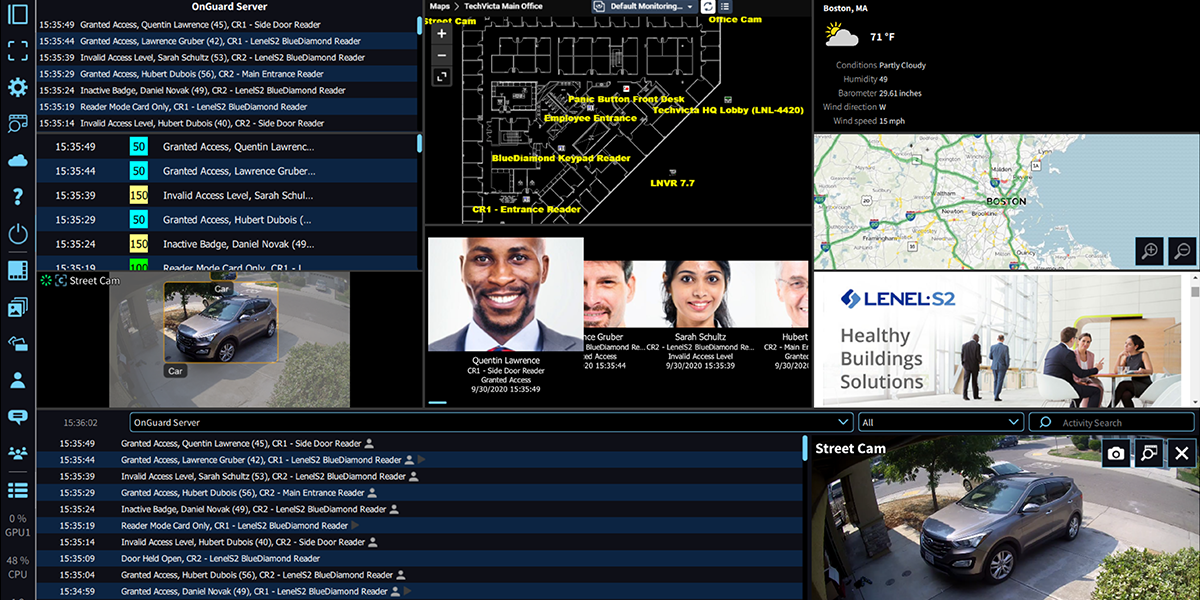Image resolution: width=1200 pixels, height=600 pixels.
Task: Click the people group icon in sidebar
Action: point(17,453)
